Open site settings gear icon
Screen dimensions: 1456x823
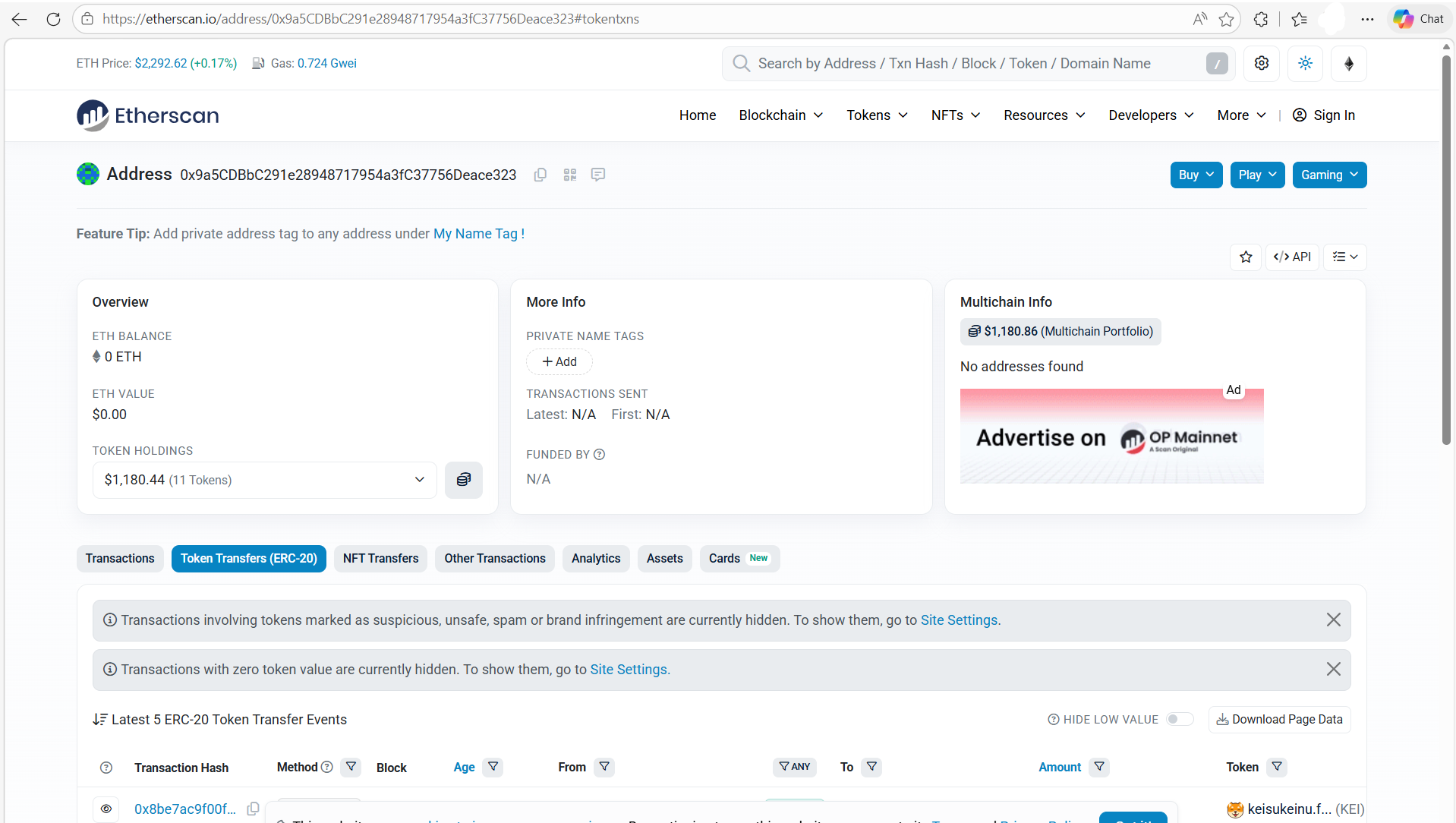pyautogui.click(x=1262, y=64)
